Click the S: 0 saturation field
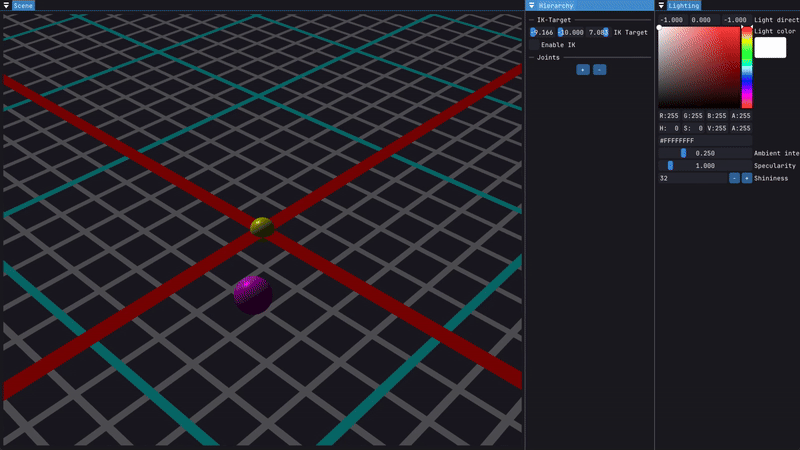 point(693,129)
